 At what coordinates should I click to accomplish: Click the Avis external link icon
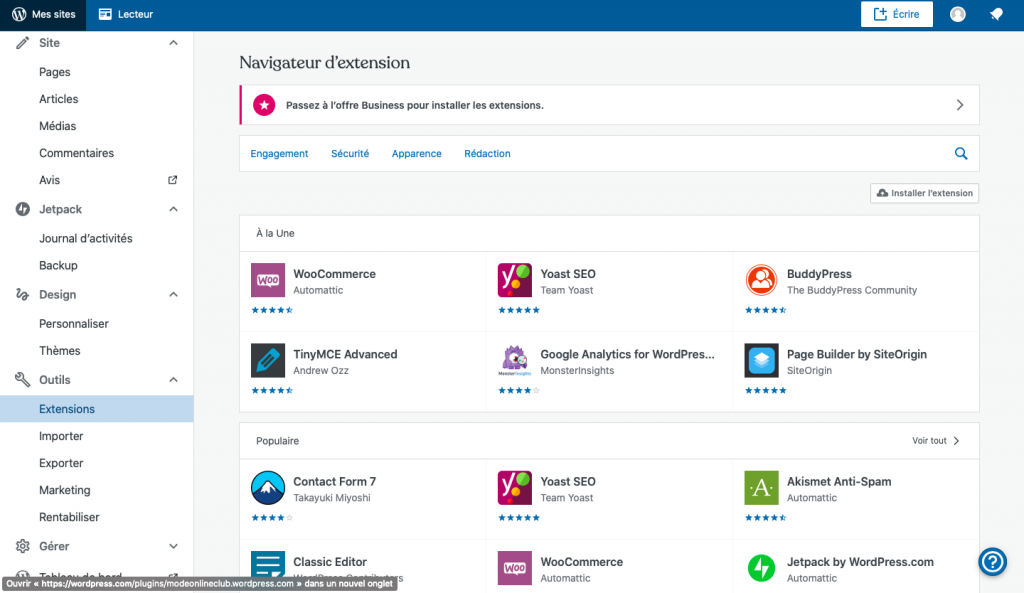[172, 180]
